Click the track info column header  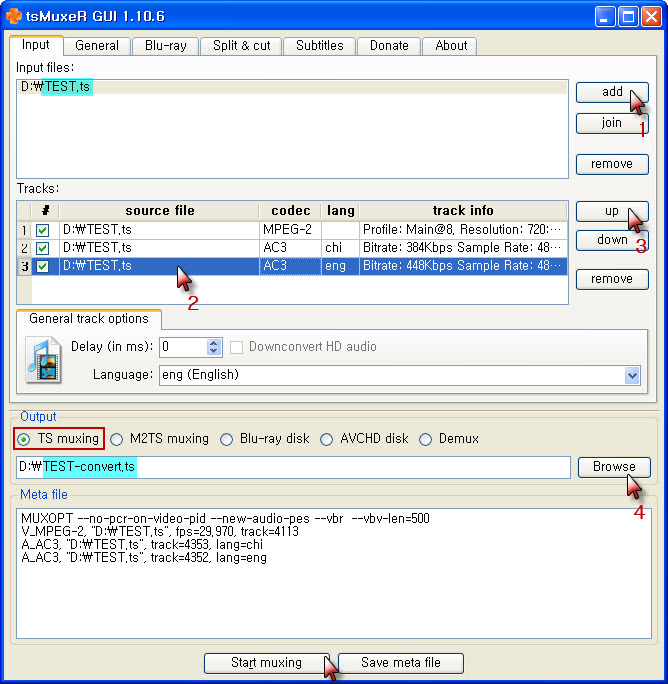coord(463,211)
